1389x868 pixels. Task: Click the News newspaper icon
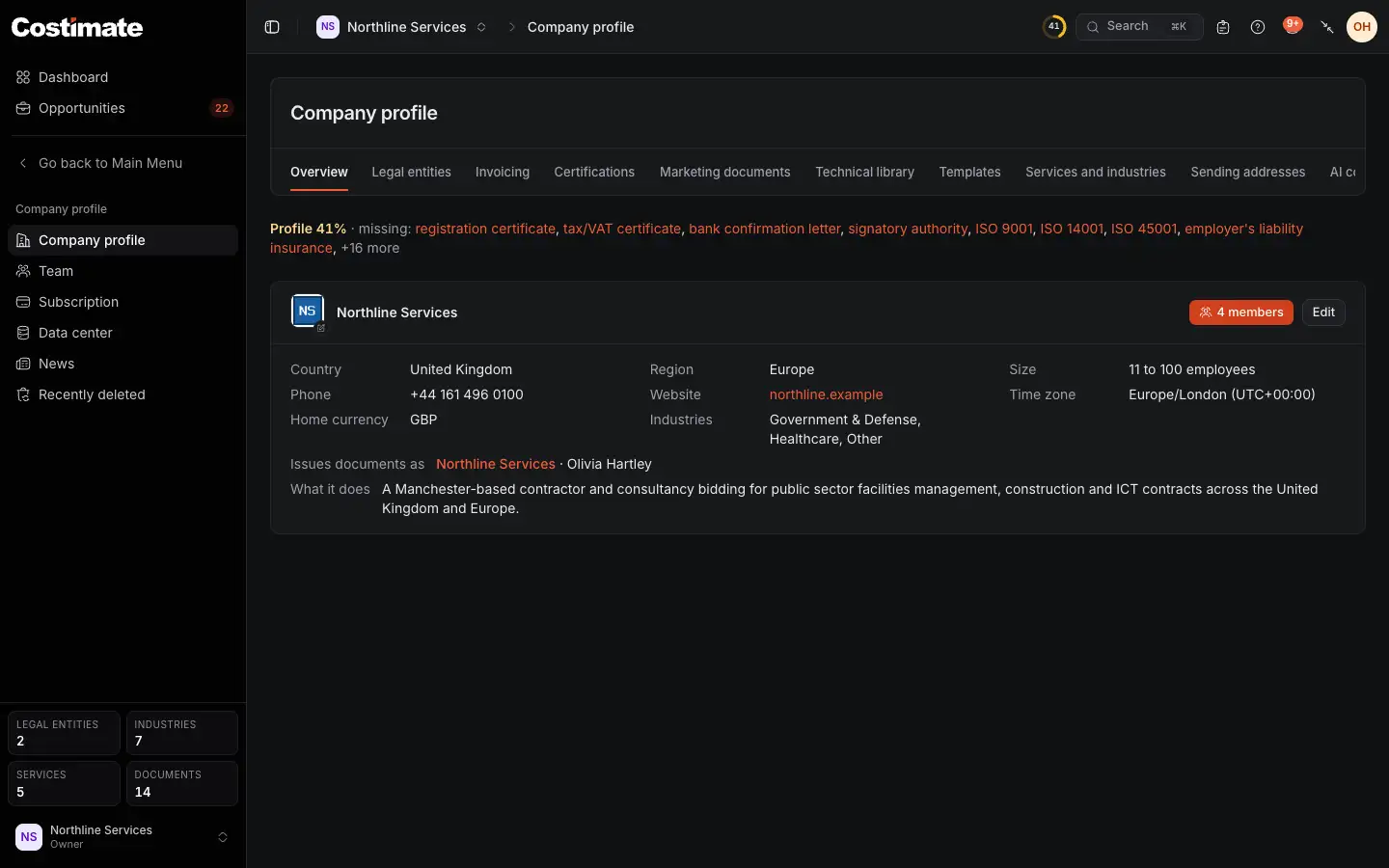click(x=23, y=364)
